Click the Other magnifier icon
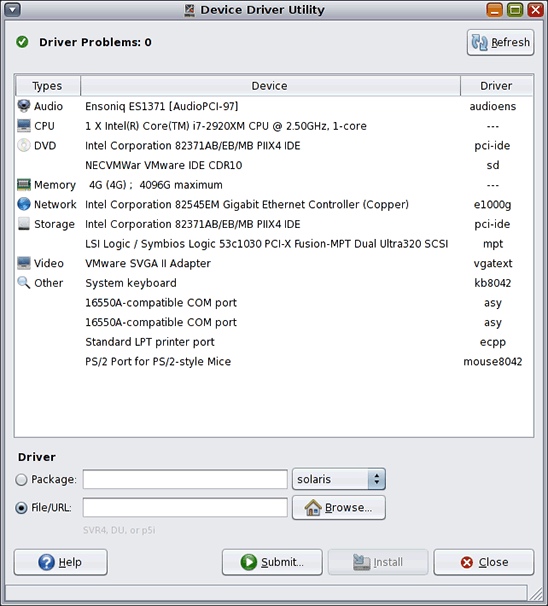This screenshot has height=606, width=548. coord(24,283)
